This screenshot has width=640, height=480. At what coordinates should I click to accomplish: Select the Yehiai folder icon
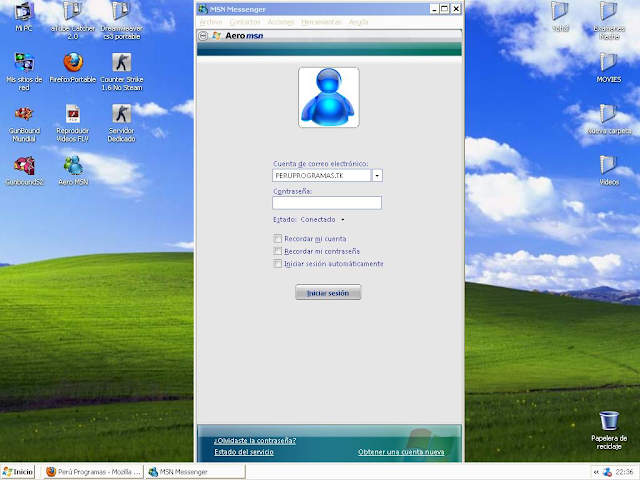(560, 16)
